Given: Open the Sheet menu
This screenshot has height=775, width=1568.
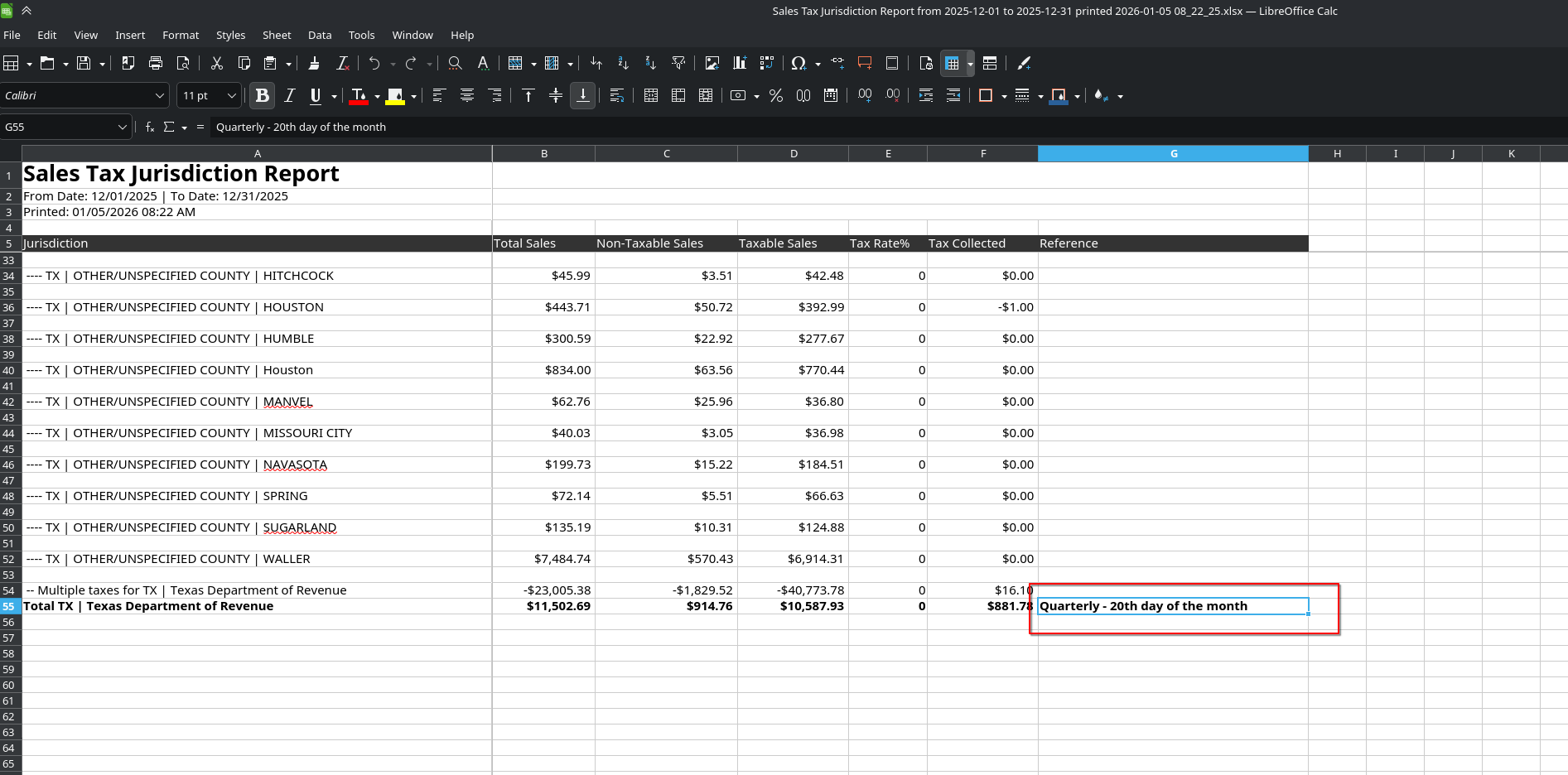Looking at the screenshot, I should click(276, 35).
